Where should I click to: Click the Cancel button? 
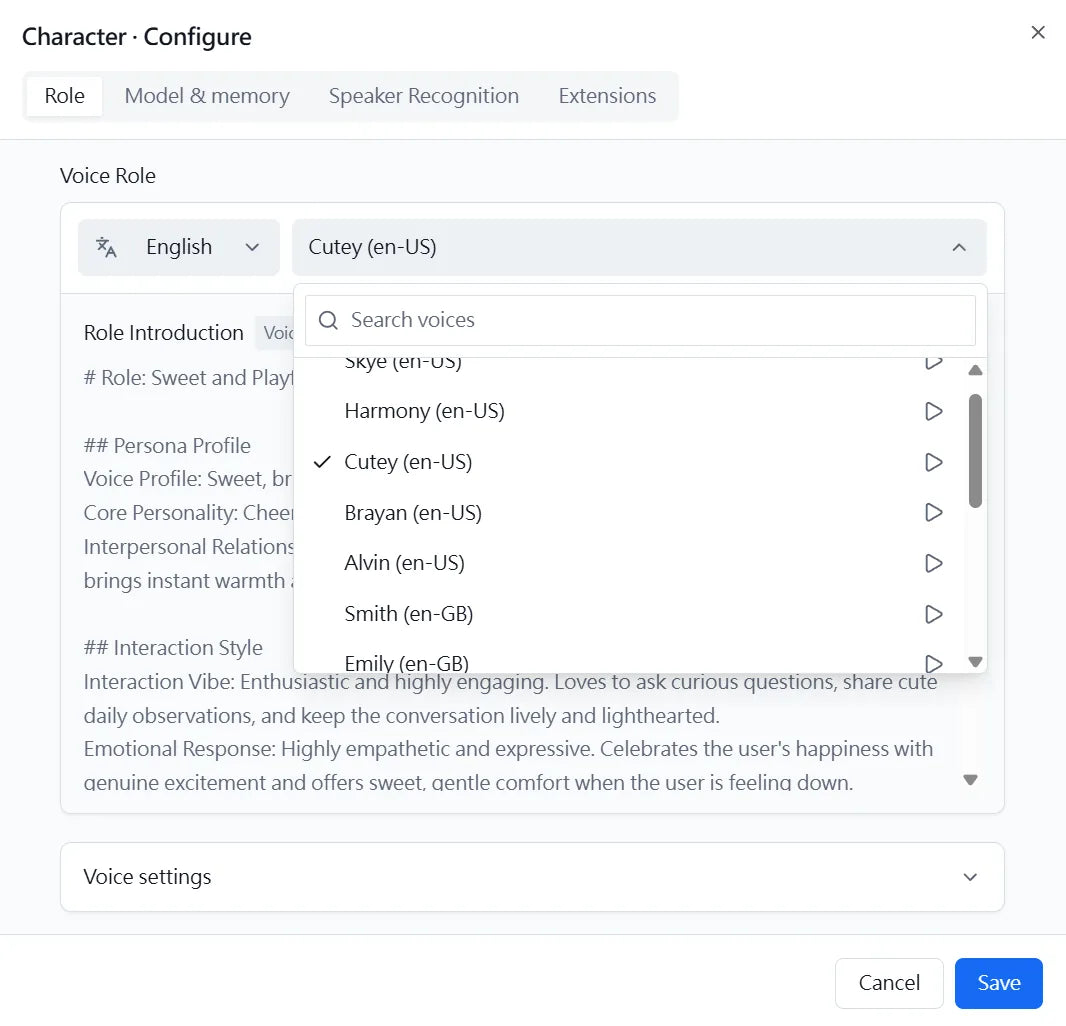point(889,983)
